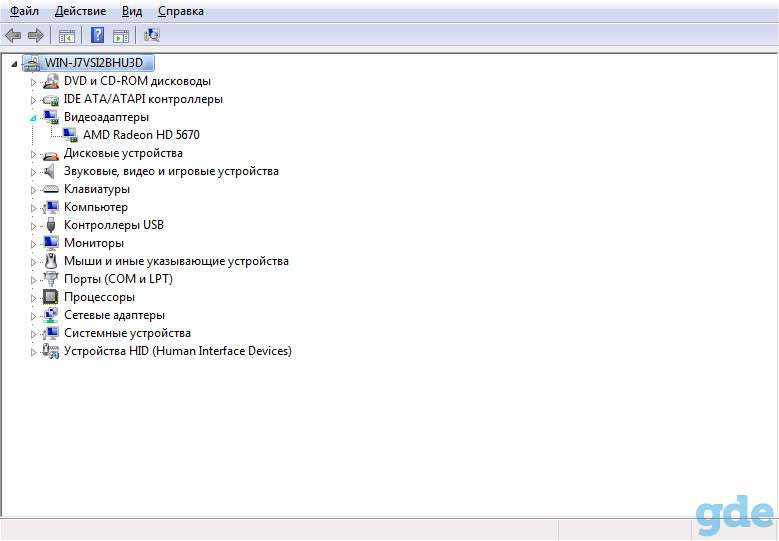Expand the Мониторы branch

[33, 243]
